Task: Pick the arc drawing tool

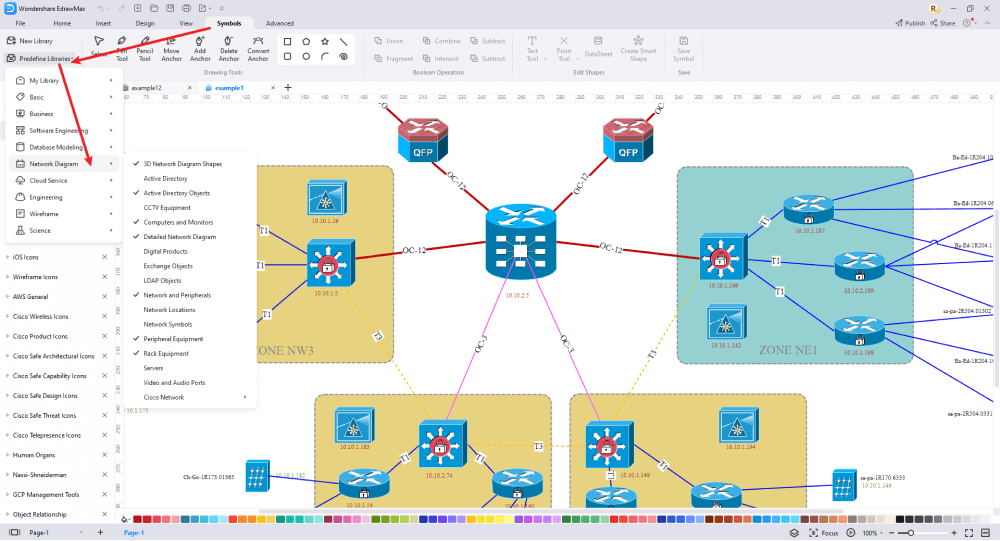Action: (325, 57)
